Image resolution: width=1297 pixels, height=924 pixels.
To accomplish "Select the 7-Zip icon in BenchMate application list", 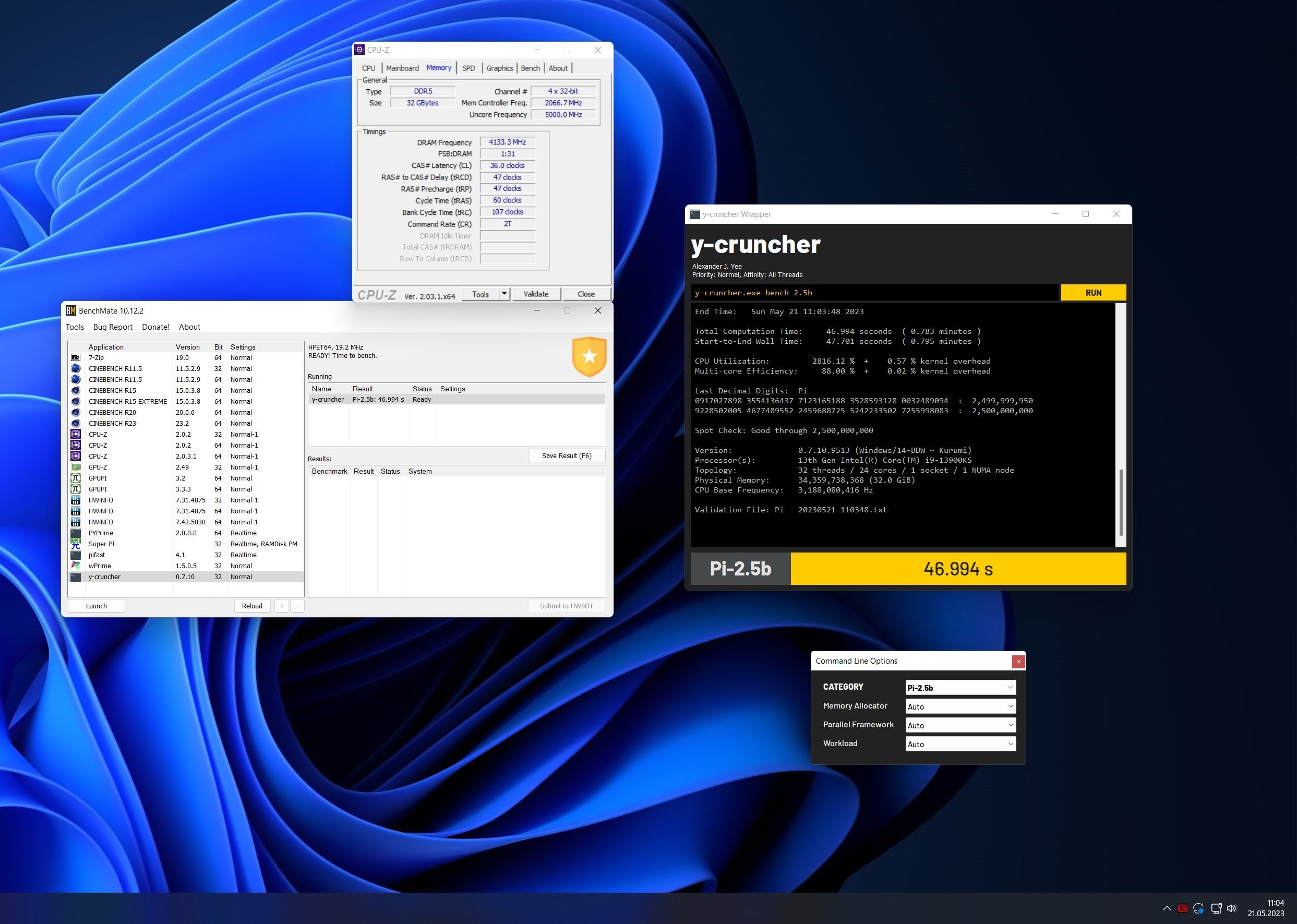I will click(75, 358).
